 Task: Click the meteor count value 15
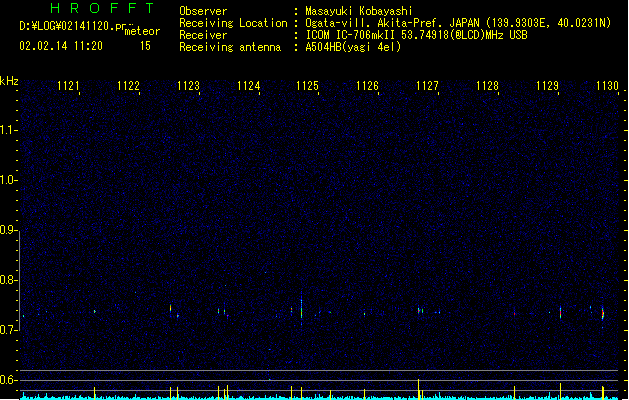pyautogui.click(x=145, y=46)
